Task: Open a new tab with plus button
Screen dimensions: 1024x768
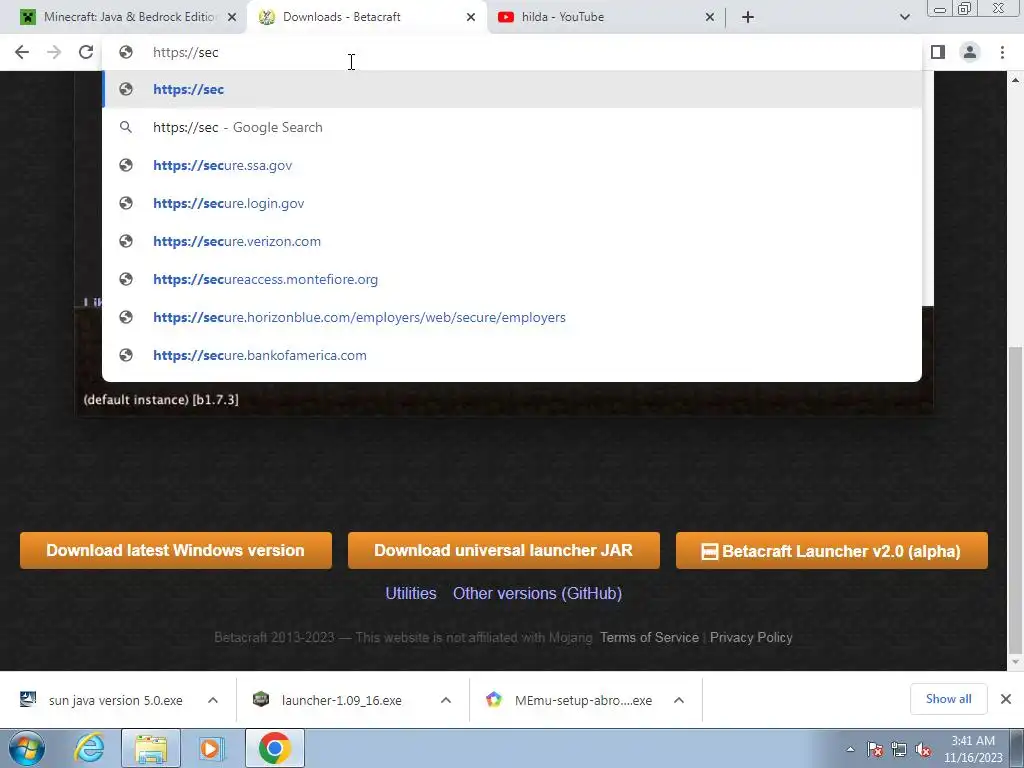Action: (748, 17)
